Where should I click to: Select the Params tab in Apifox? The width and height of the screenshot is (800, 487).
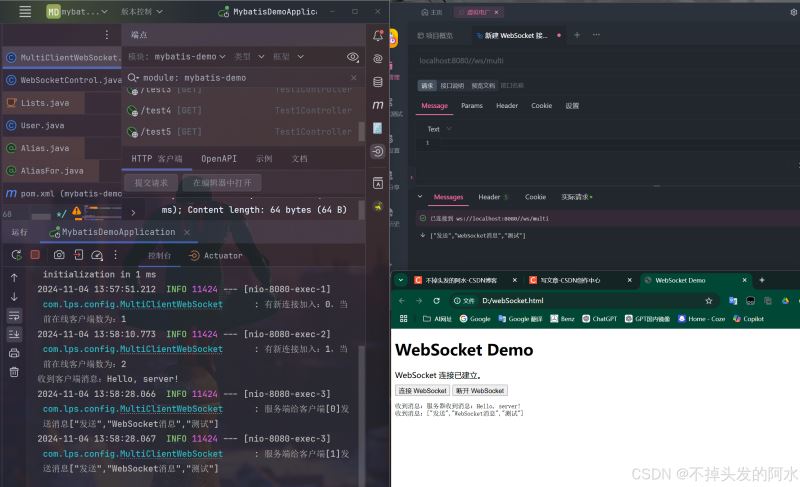471,106
